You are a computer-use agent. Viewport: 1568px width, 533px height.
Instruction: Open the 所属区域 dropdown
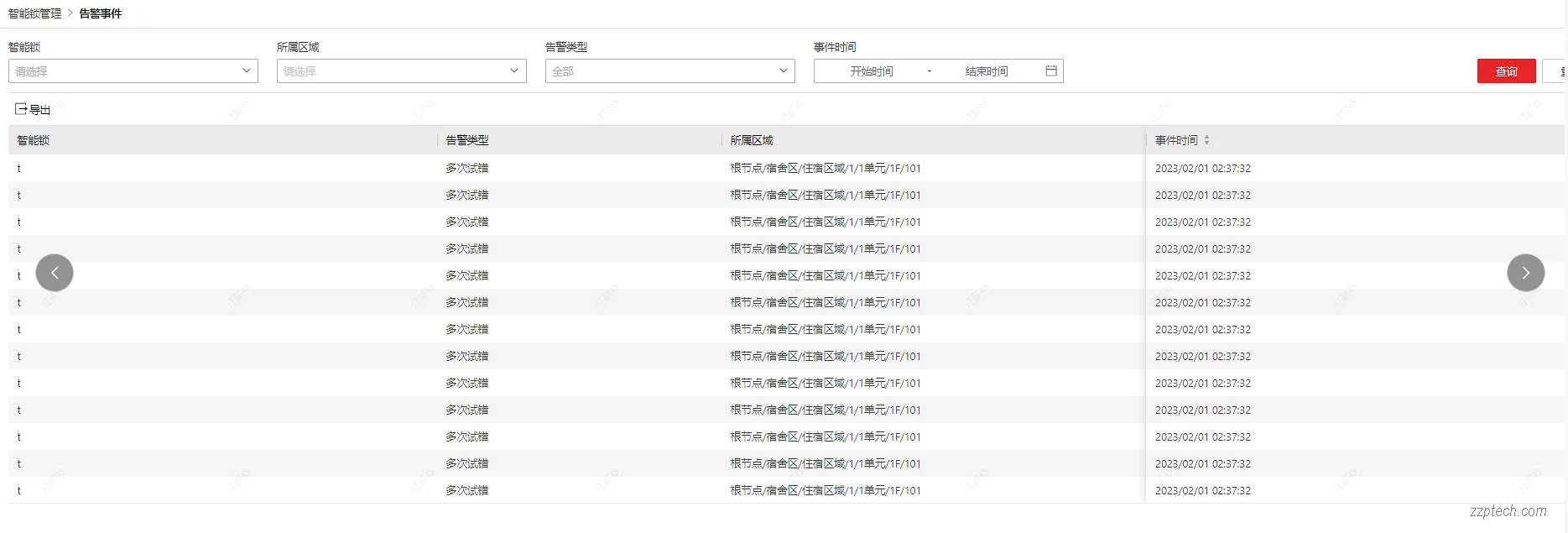(x=402, y=71)
